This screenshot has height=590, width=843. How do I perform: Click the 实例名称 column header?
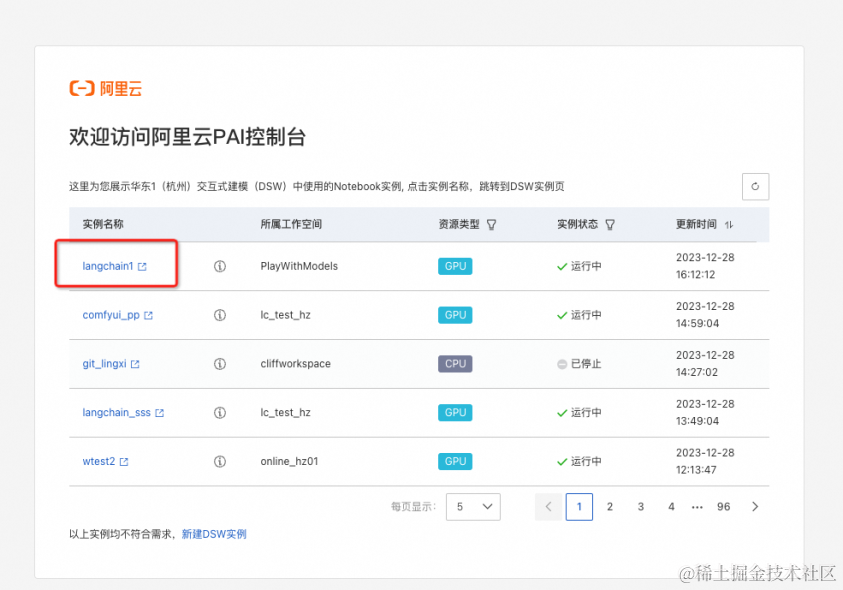click(x=103, y=224)
